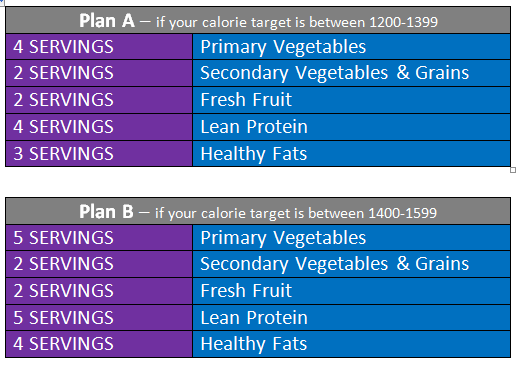Screen dimensions: 518x366
Task: Click the Plan A Primary Vegetables cell
Action: pos(351,47)
